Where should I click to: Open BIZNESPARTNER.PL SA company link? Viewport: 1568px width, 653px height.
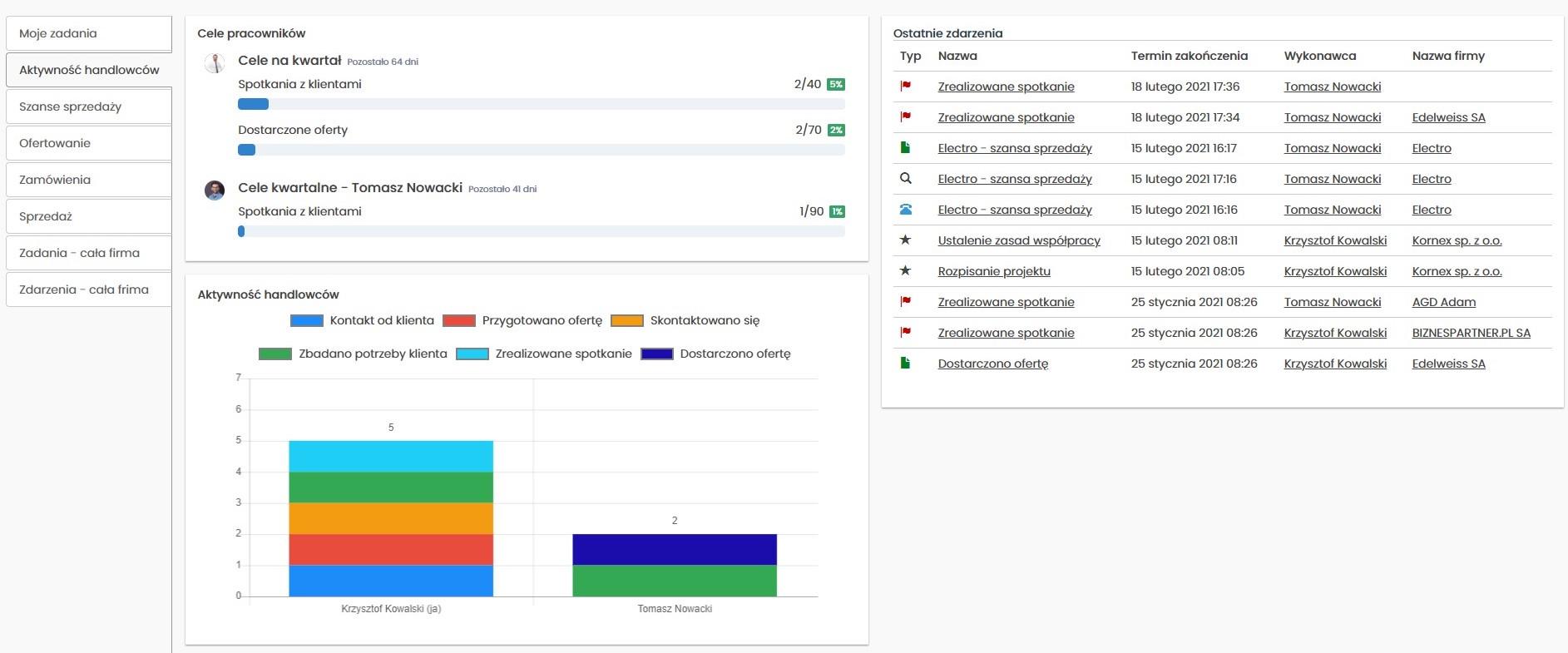click(1472, 333)
